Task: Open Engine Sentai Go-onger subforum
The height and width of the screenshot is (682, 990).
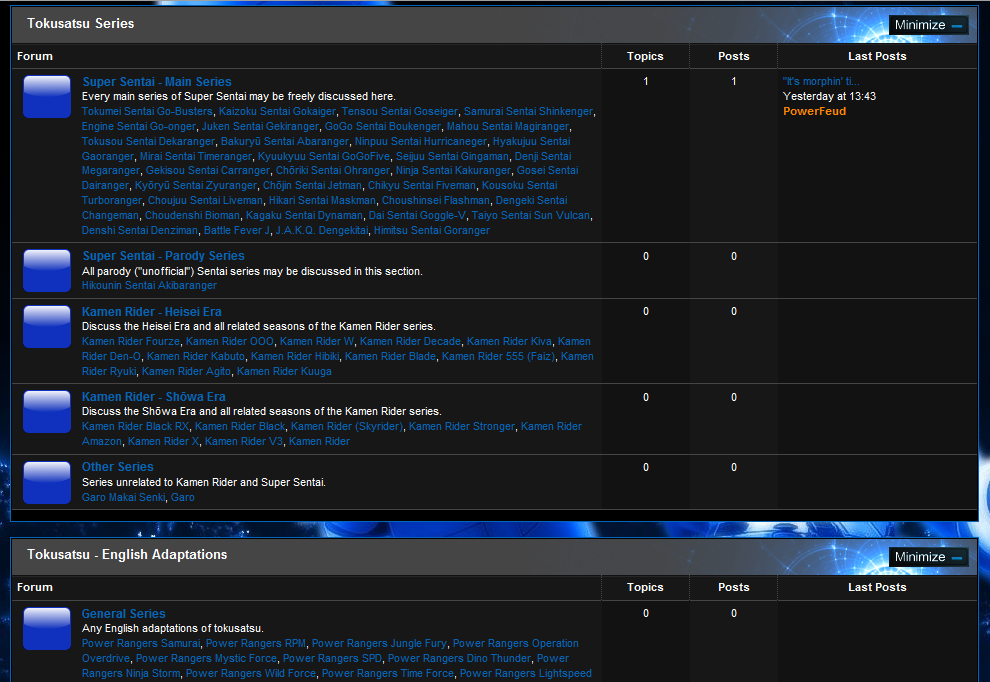Action: click(139, 126)
